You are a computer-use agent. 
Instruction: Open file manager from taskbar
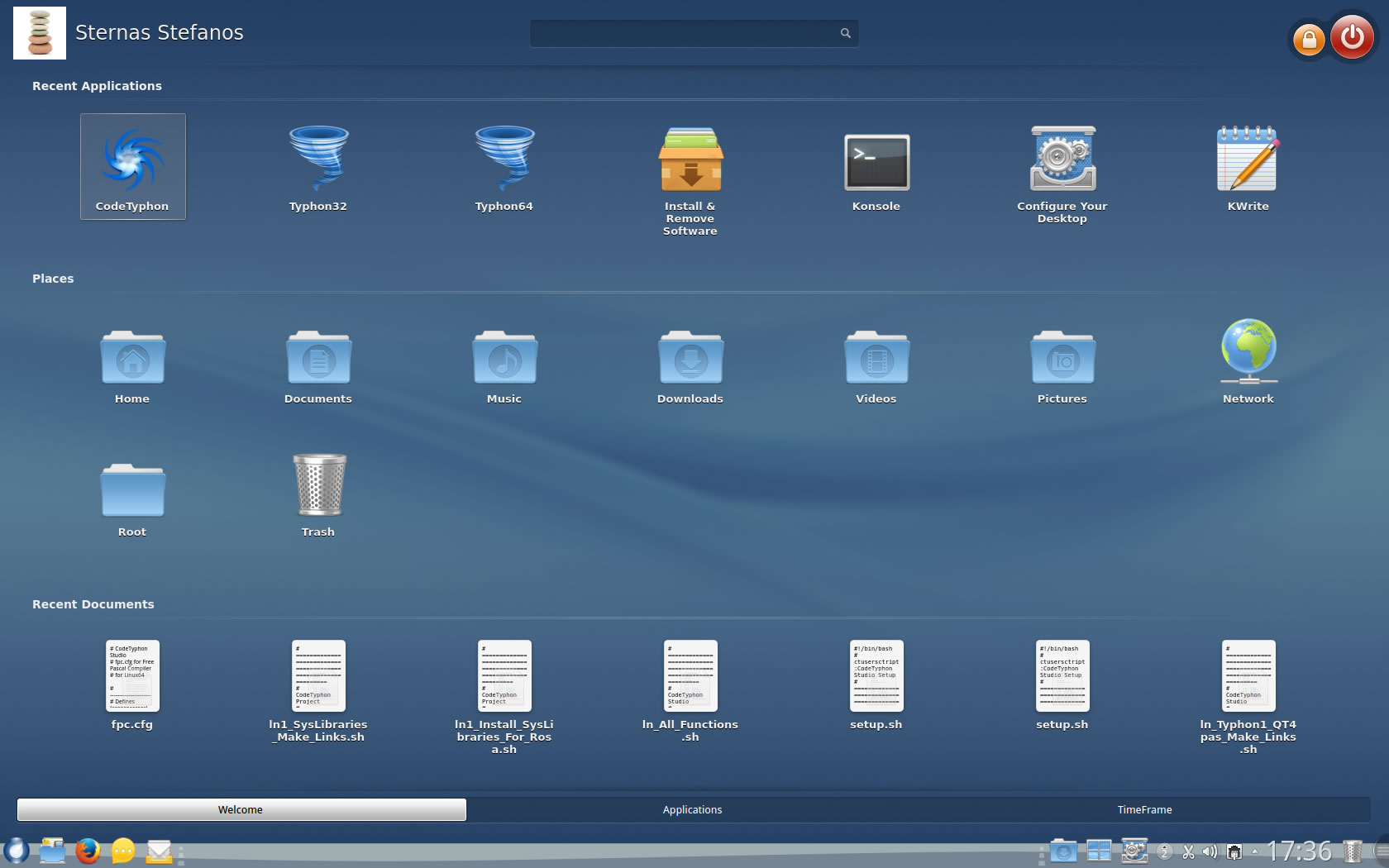tap(52, 851)
